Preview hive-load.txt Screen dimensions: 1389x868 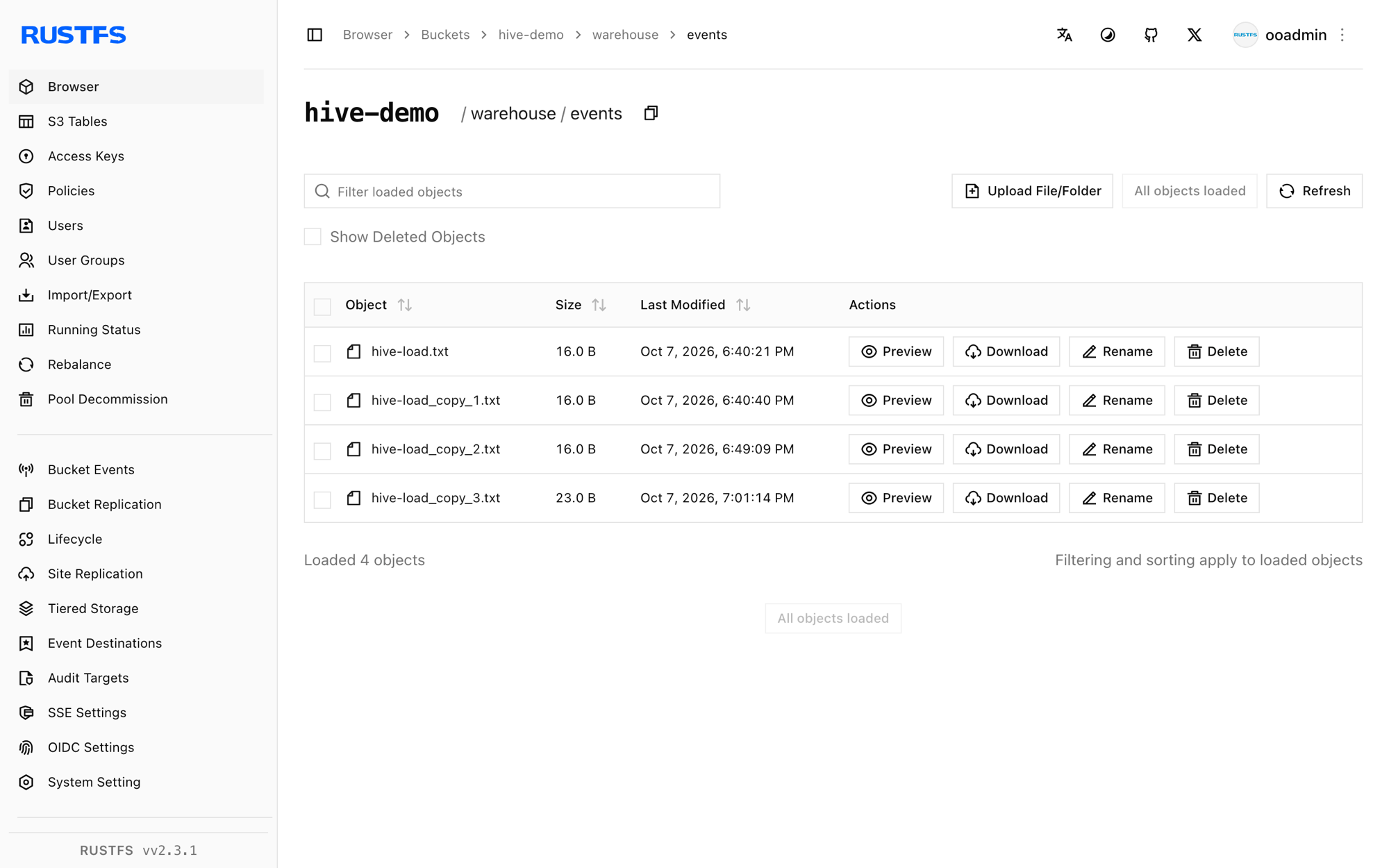coord(896,351)
